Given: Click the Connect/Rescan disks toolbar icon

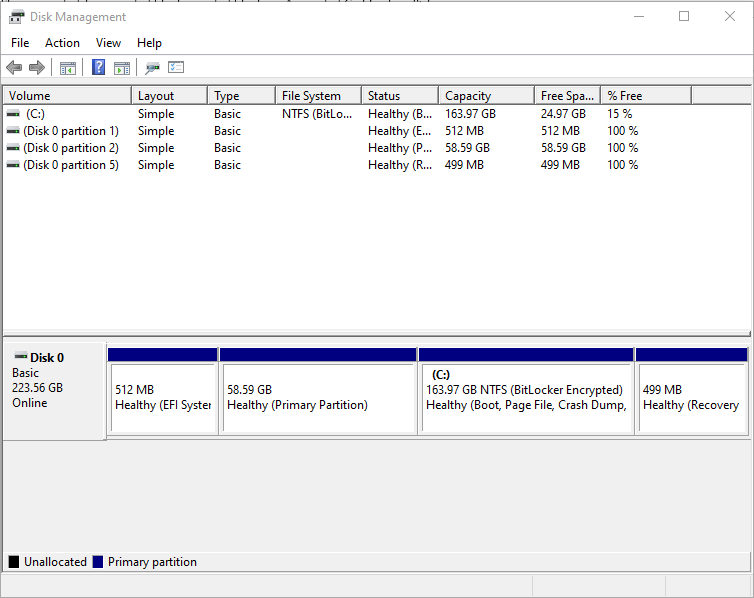Looking at the screenshot, I should (x=152, y=68).
